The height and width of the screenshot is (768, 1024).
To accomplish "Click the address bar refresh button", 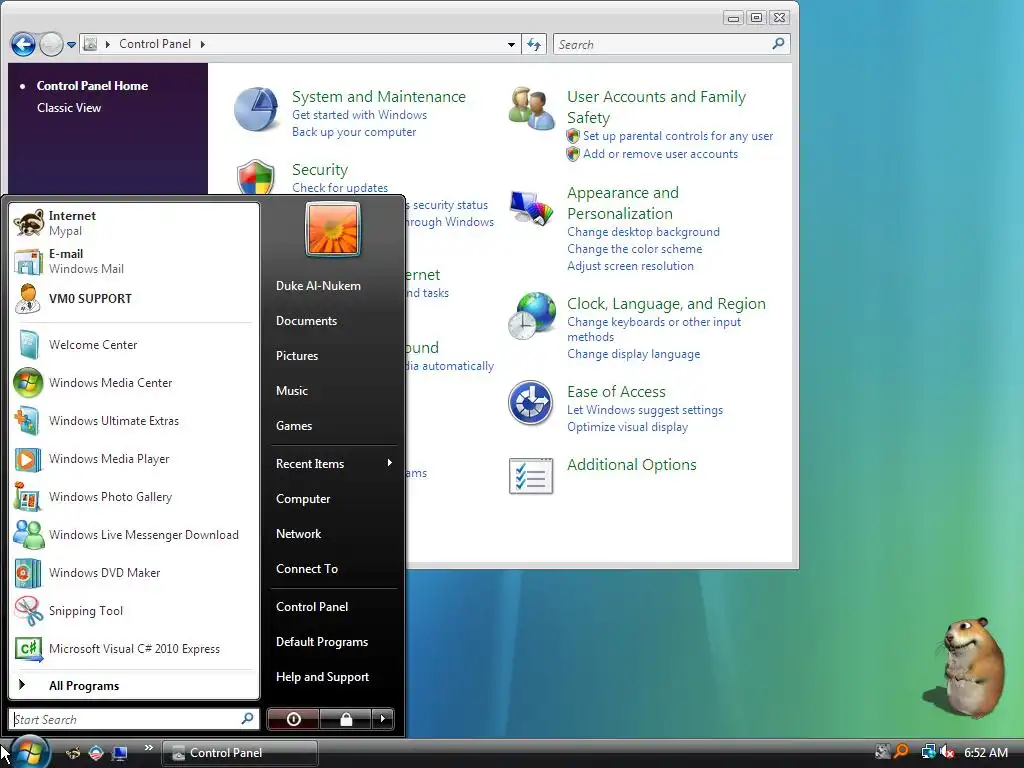I will coord(534,44).
